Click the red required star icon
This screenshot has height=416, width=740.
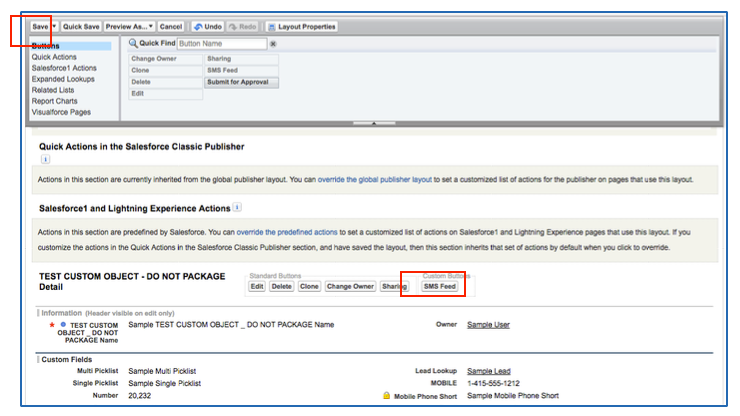tap(52, 325)
